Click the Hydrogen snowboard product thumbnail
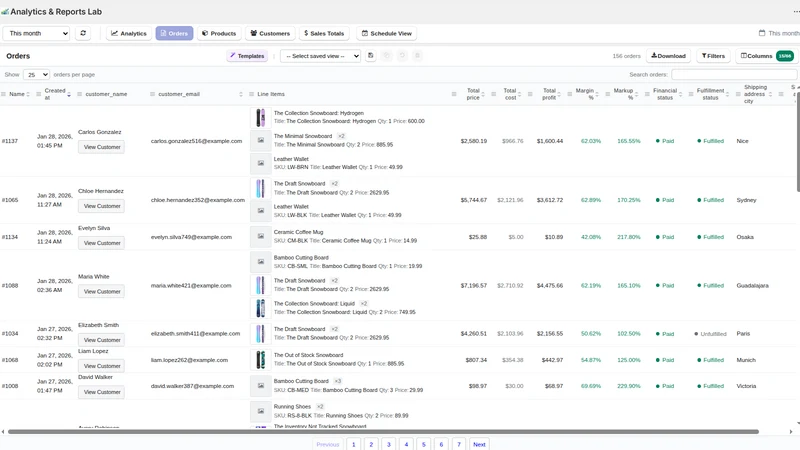The height and width of the screenshot is (450, 800). click(261, 117)
